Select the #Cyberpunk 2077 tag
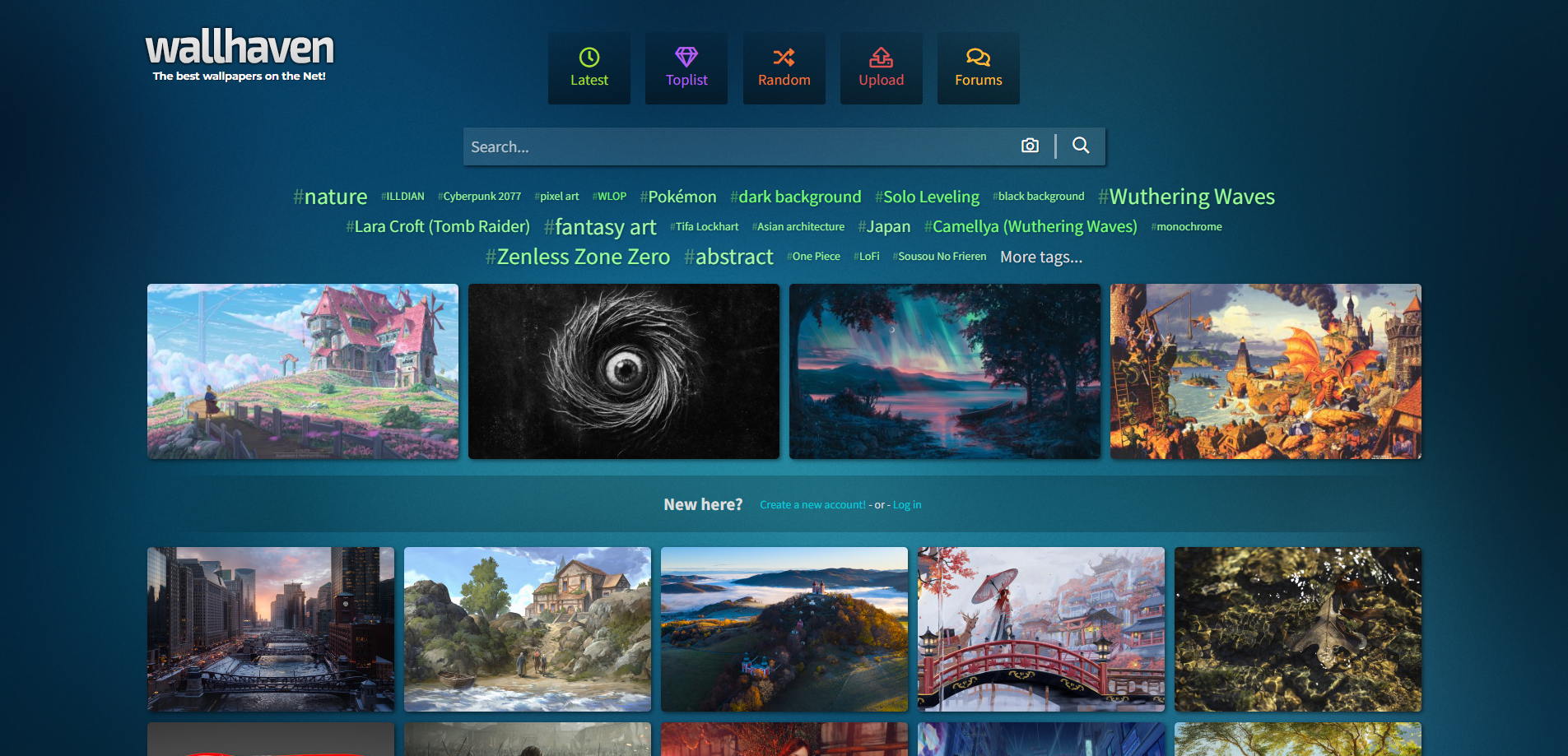The width and height of the screenshot is (1568, 756). [x=479, y=197]
